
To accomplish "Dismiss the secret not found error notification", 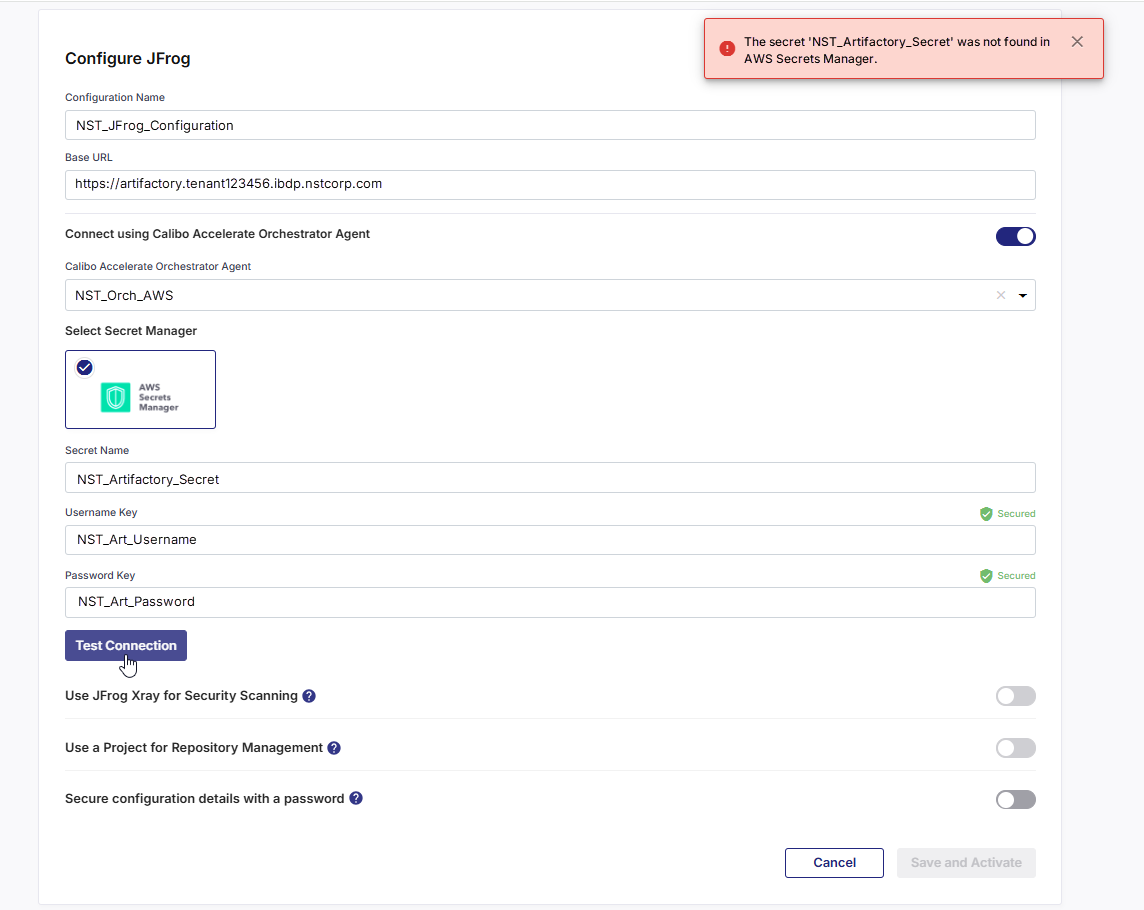I will pos(1077,41).
